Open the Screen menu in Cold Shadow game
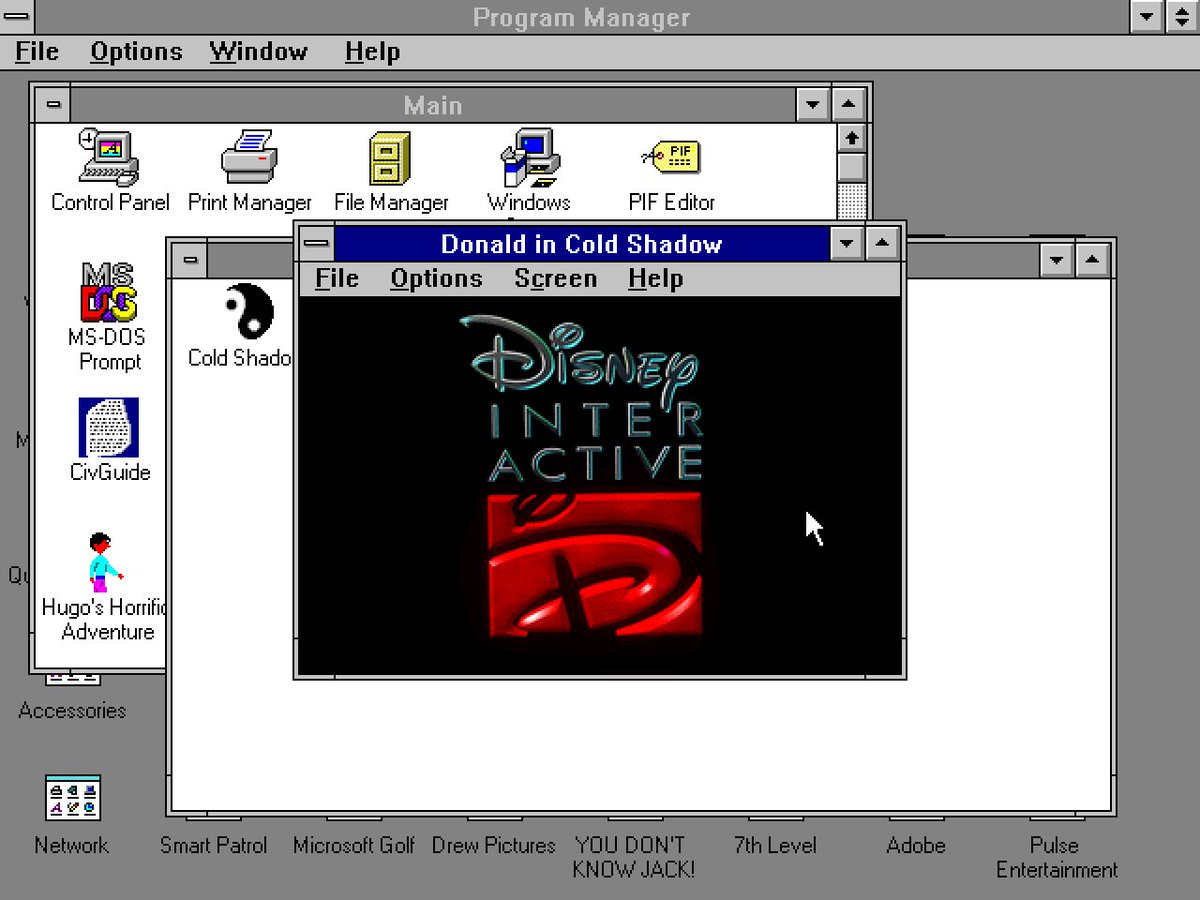The height and width of the screenshot is (900, 1200). (x=555, y=279)
